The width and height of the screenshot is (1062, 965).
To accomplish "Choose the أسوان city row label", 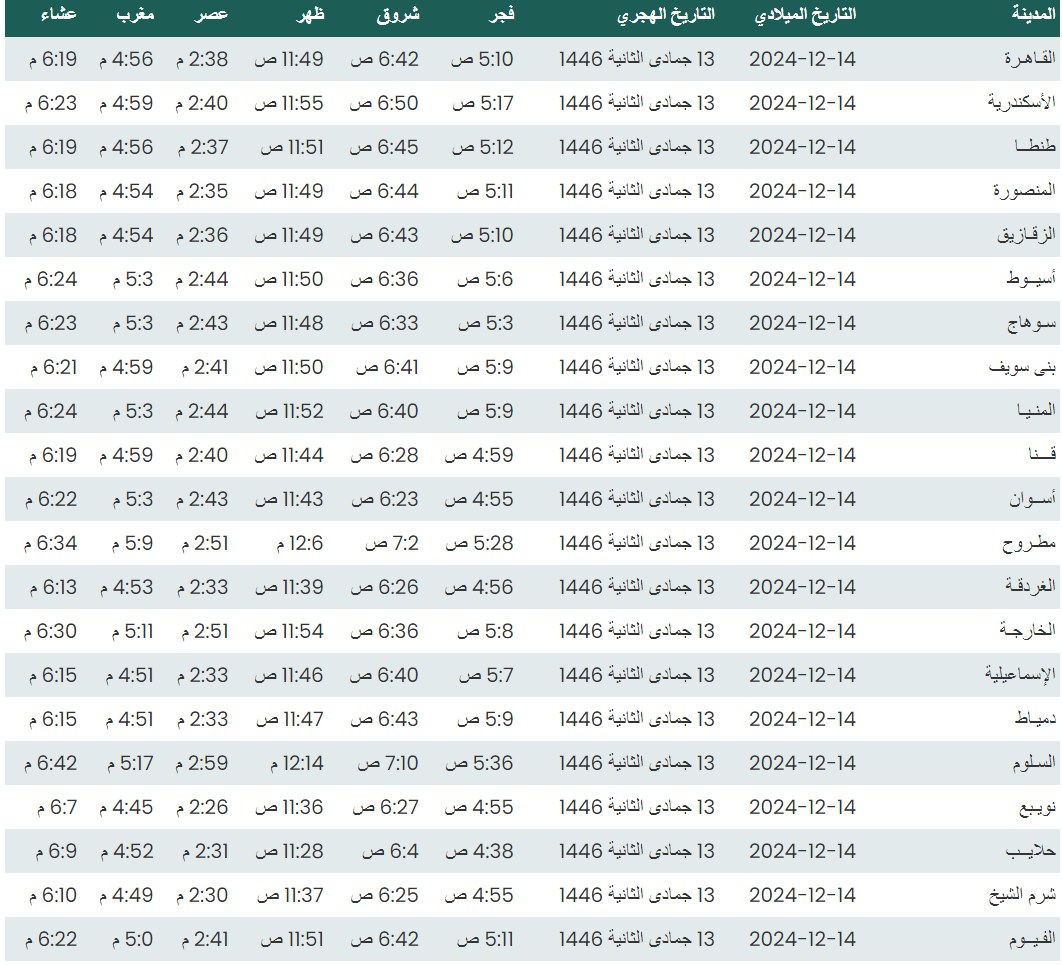I will pos(1031,499).
